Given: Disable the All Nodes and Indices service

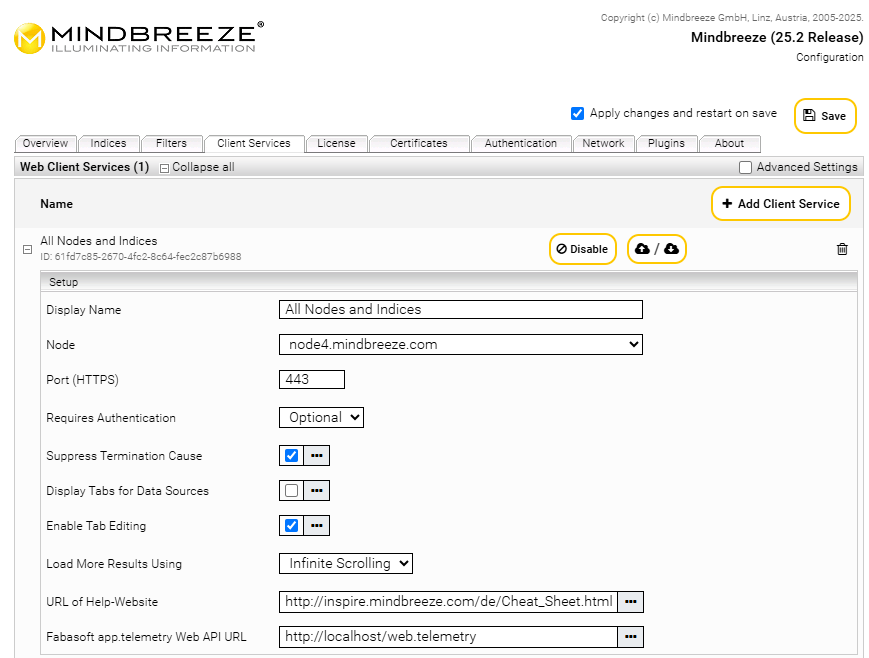Looking at the screenshot, I should [x=582, y=249].
